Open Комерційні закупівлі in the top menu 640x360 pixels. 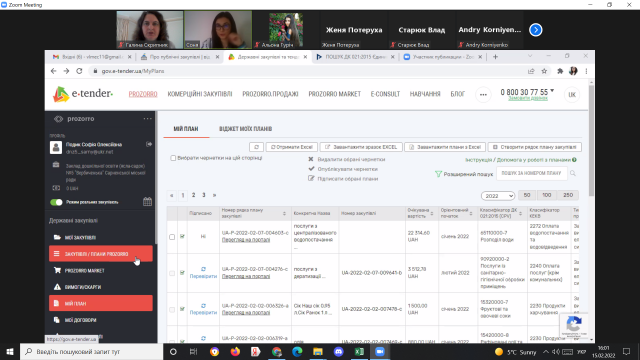coord(200,94)
